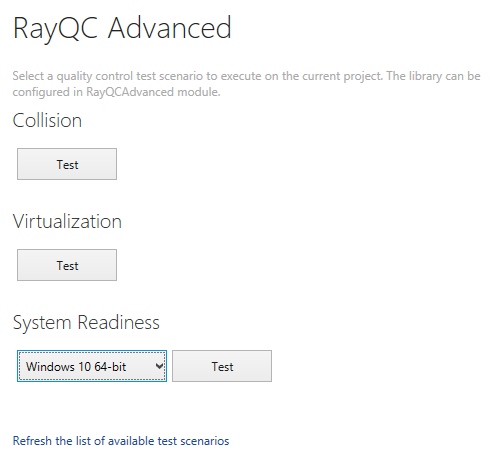The image size is (490, 454).
Task: Click the description text mentioning RayQCAdvanced module
Action: pos(246,84)
